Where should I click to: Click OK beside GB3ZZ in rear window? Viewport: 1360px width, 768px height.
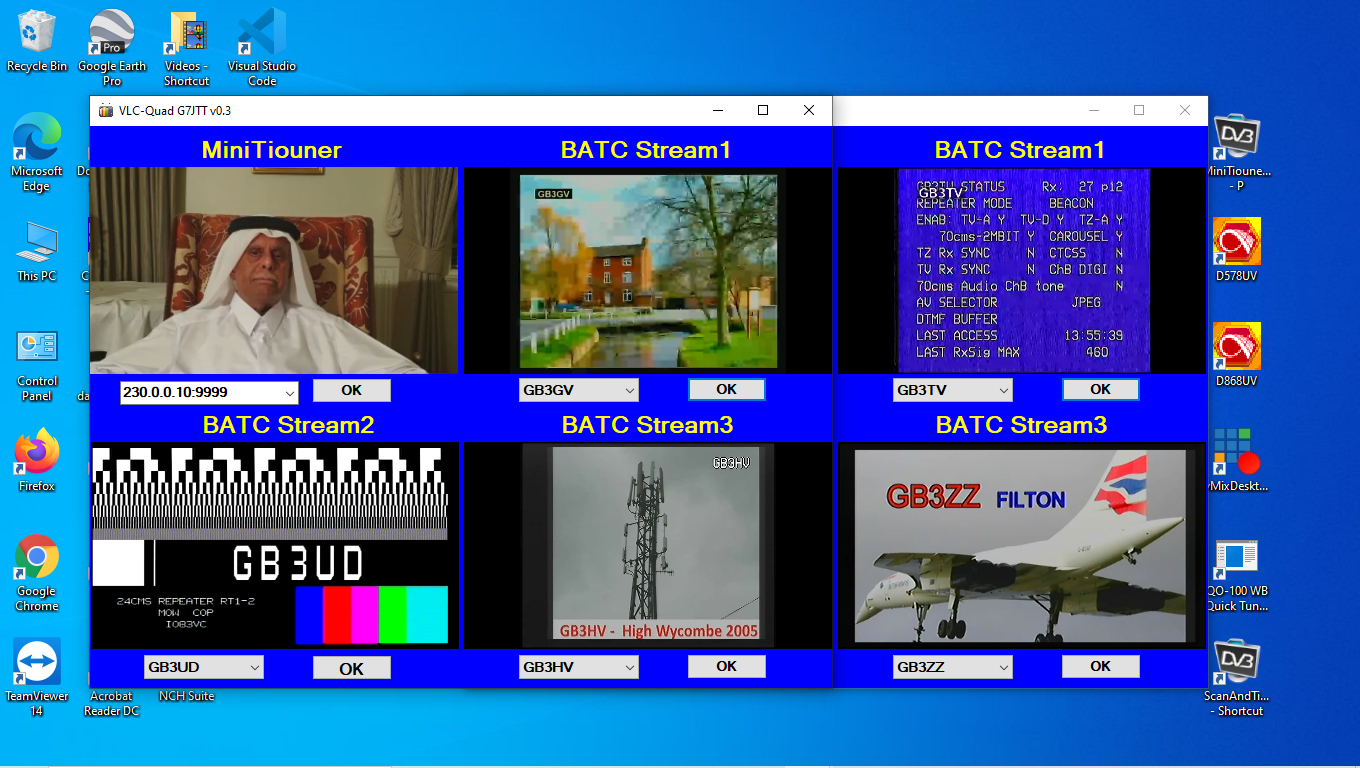pos(1100,666)
